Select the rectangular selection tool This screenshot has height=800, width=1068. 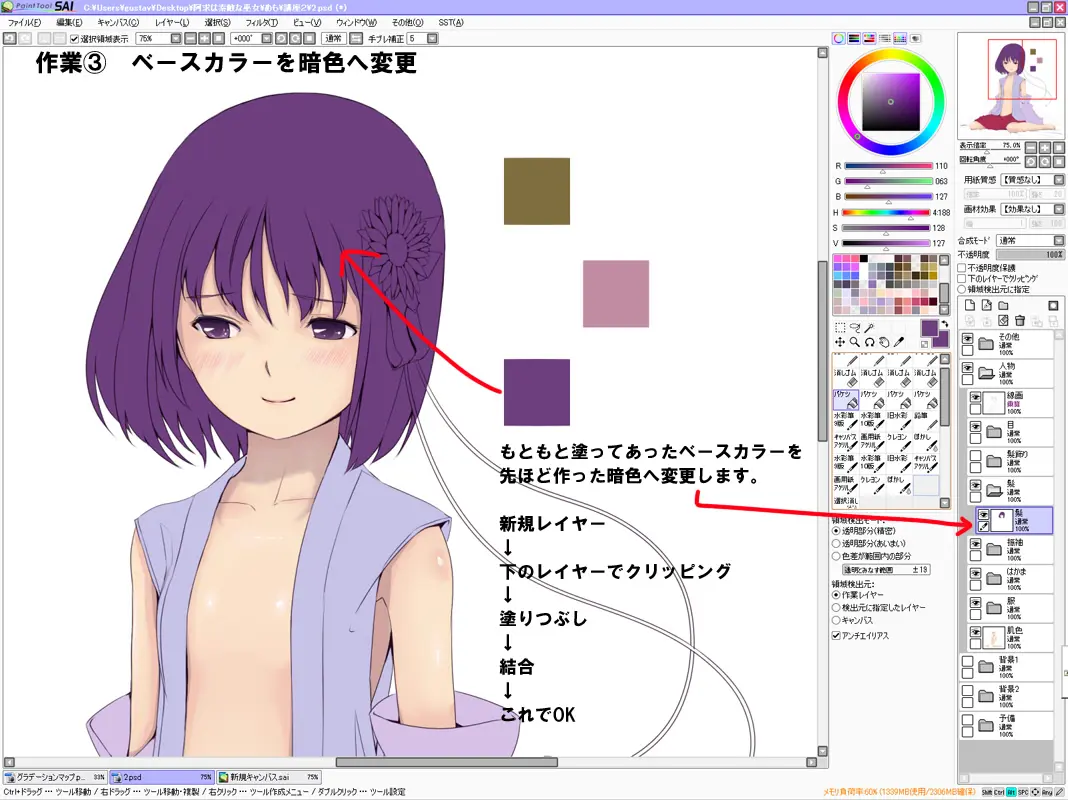[x=840, y=327]
